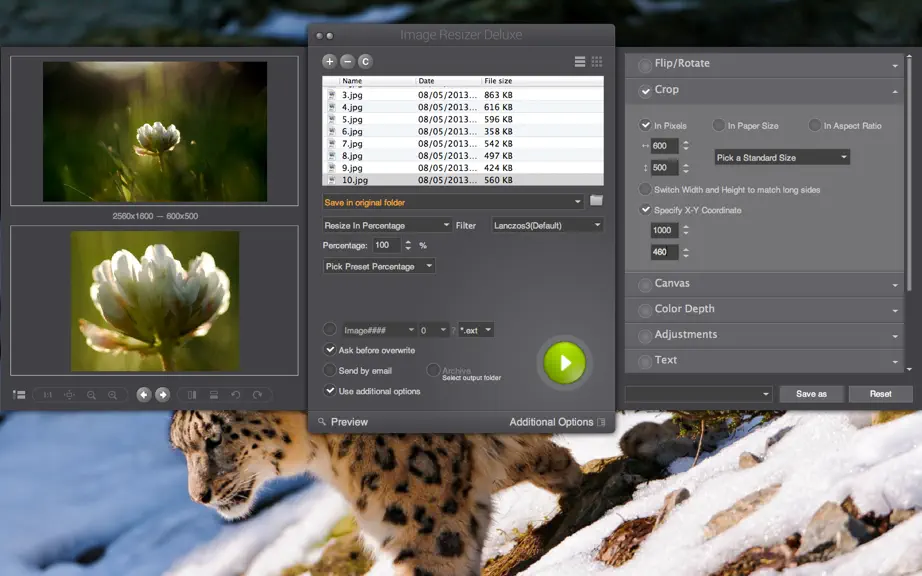The height and width of the screenshot is (576, 922).
Task: Click the clear list C icon
Action: tap(365, 61)
